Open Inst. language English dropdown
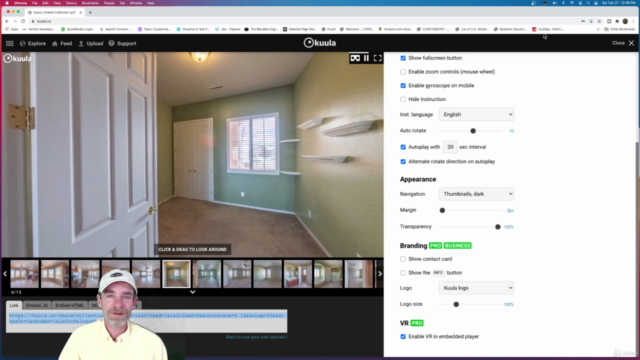 pos(476,114)
